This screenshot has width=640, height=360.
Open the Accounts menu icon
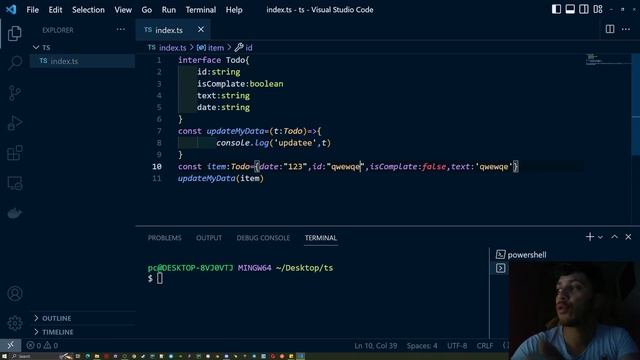pyautogui.click(x=15, y=293)
